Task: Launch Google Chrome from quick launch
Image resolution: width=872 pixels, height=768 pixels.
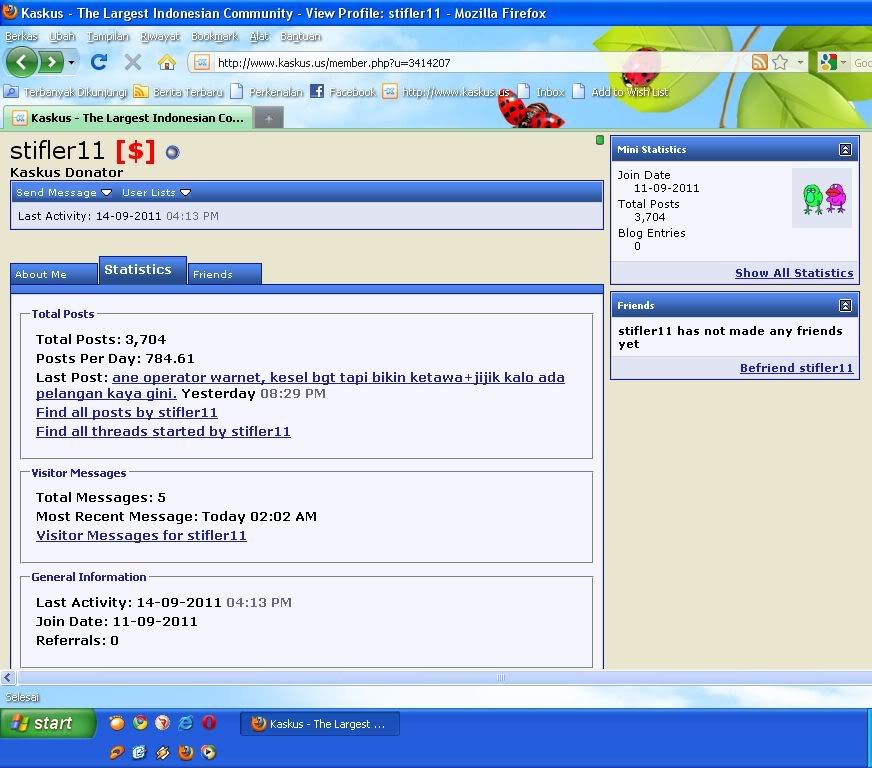Action: 140,722
